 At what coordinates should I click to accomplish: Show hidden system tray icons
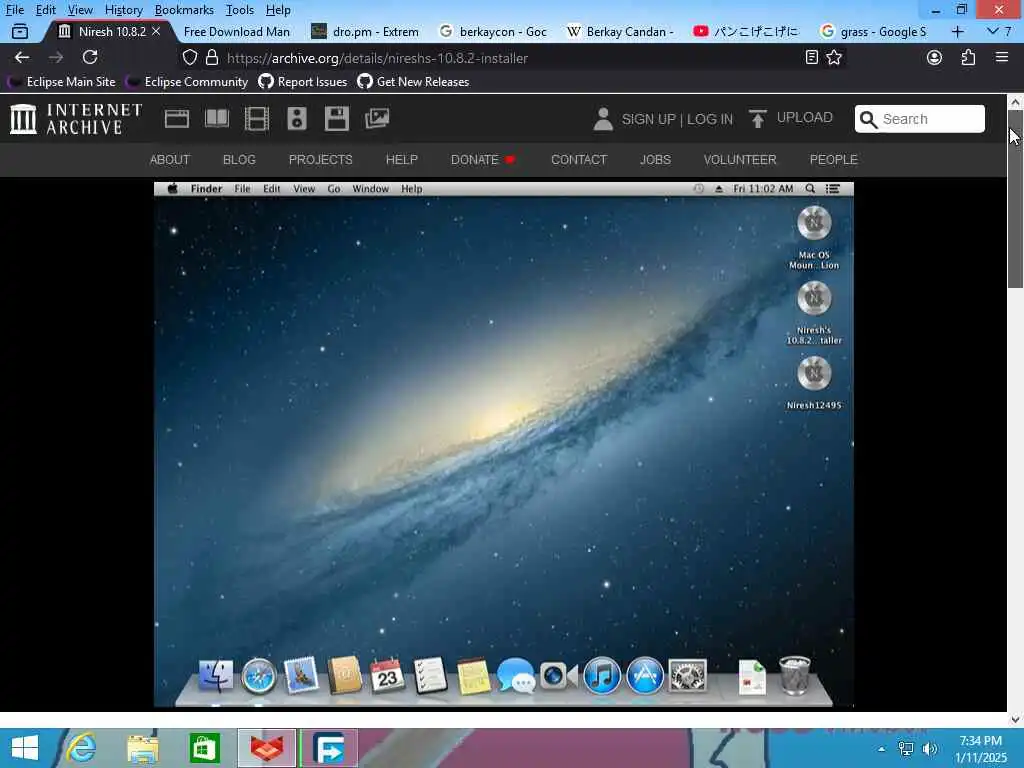(x=882, y=749)
